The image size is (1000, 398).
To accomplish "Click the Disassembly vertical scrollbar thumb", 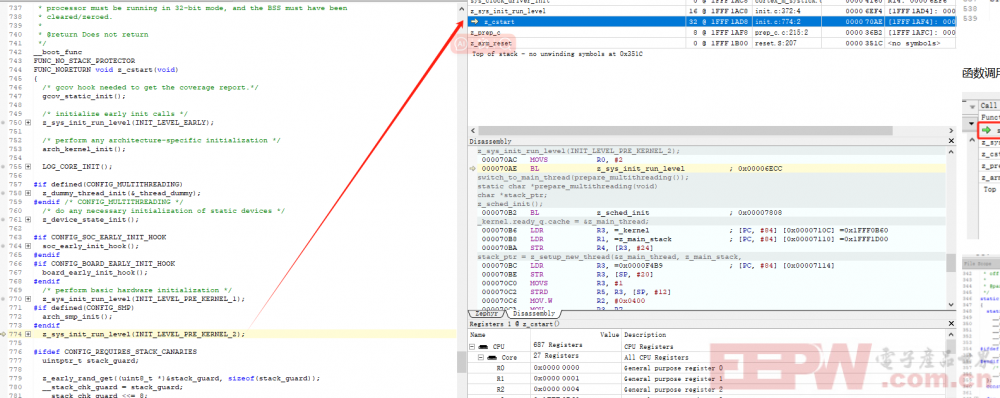I will [951, 263].
